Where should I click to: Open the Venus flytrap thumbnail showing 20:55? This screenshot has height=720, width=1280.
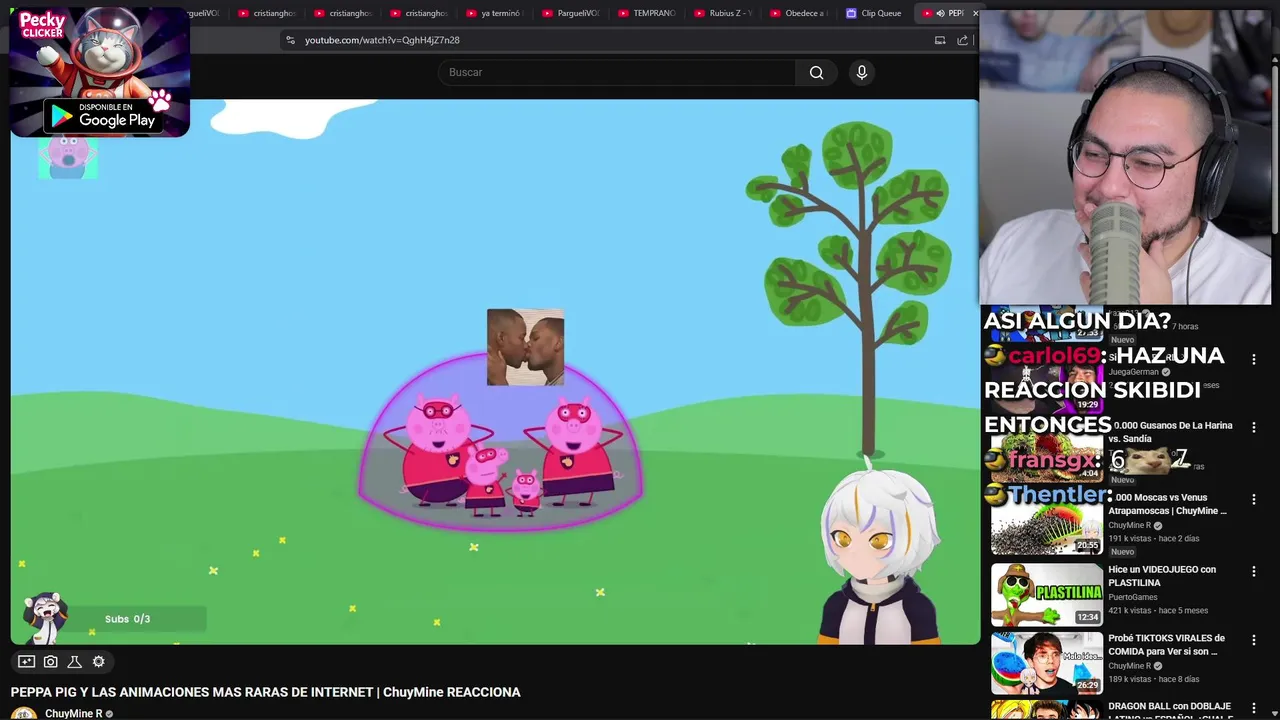click(x=1047, y=523)
